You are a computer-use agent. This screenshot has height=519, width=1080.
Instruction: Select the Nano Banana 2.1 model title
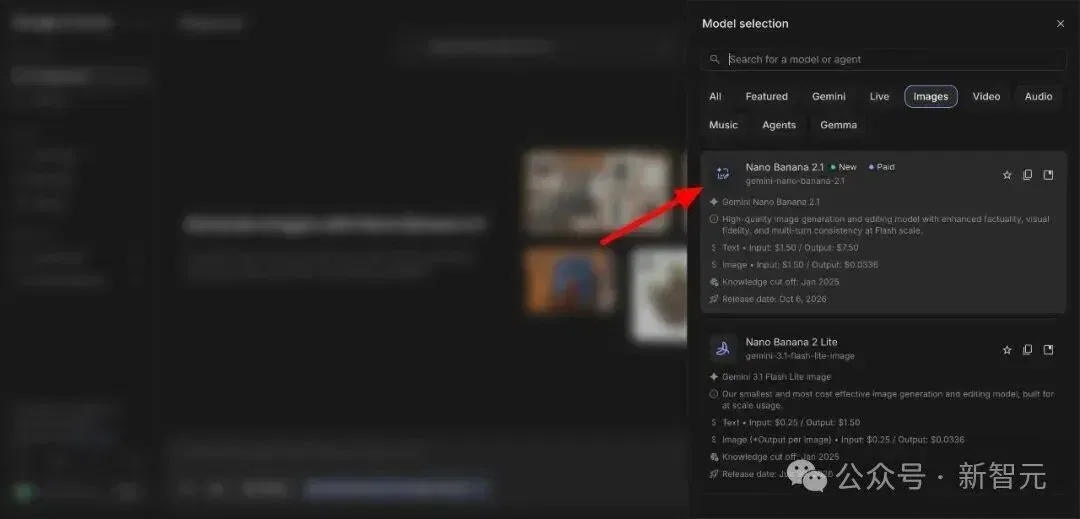point(785,167)
